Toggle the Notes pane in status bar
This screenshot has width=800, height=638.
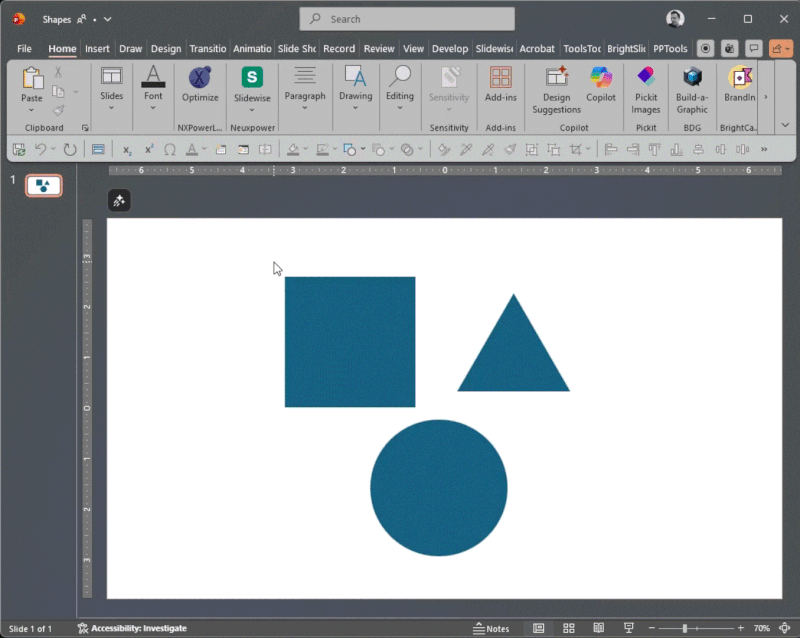tap(491, 628)
